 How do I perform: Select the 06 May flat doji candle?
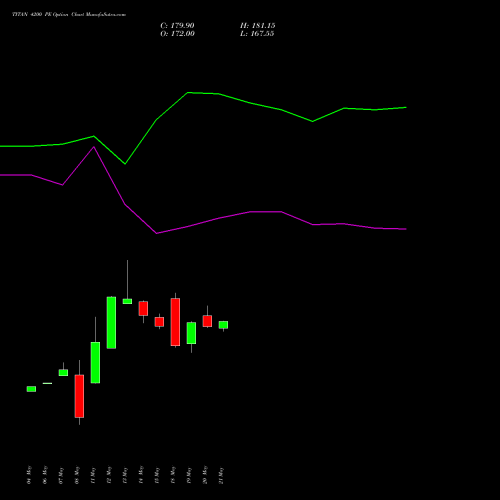[47, 383]
